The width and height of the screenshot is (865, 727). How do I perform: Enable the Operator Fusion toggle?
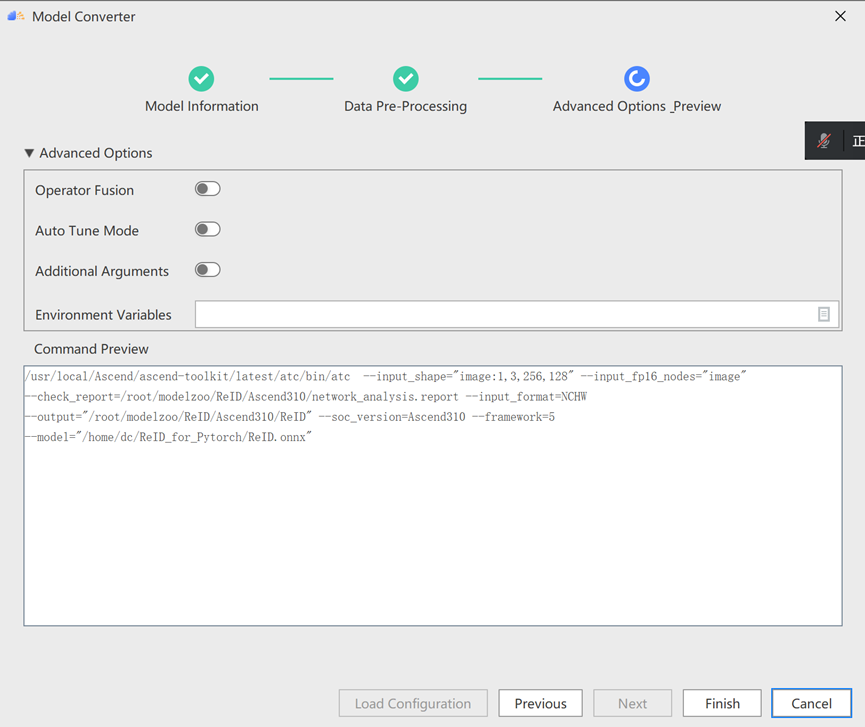207,188
